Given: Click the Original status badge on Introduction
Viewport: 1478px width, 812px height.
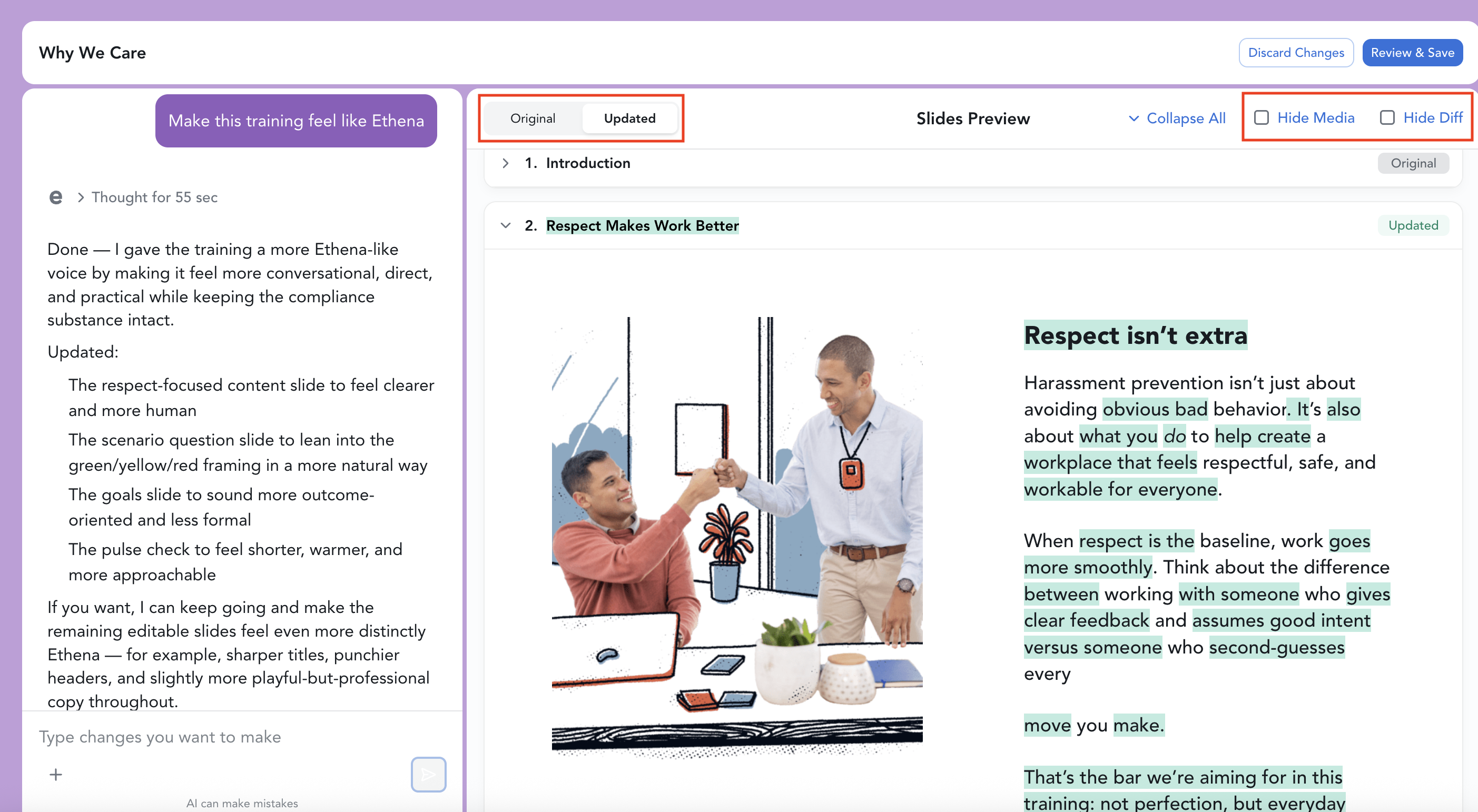Looking at the screenshot, I should [1413, 163].
